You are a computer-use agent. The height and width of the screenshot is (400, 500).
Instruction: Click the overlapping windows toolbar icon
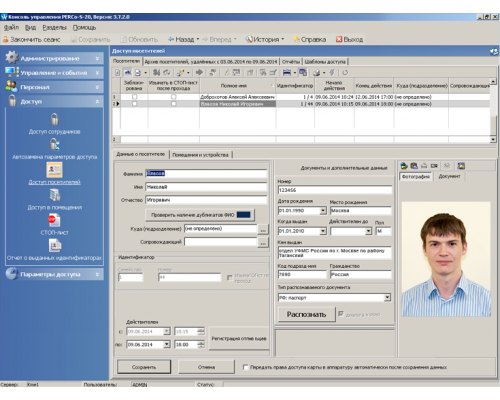(x=303, y=72)
